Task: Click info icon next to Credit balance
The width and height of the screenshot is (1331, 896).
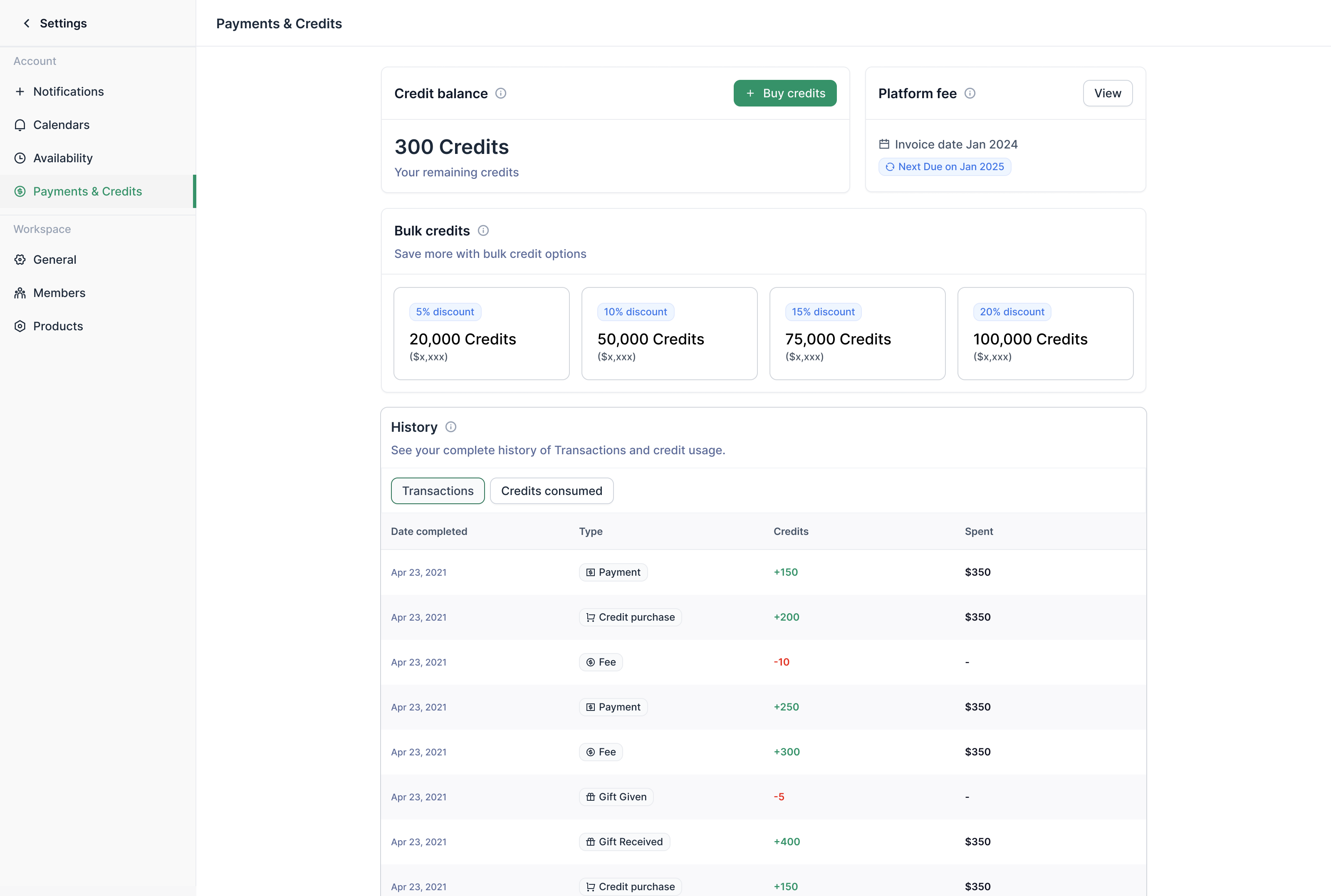Action: click(500, 93)
